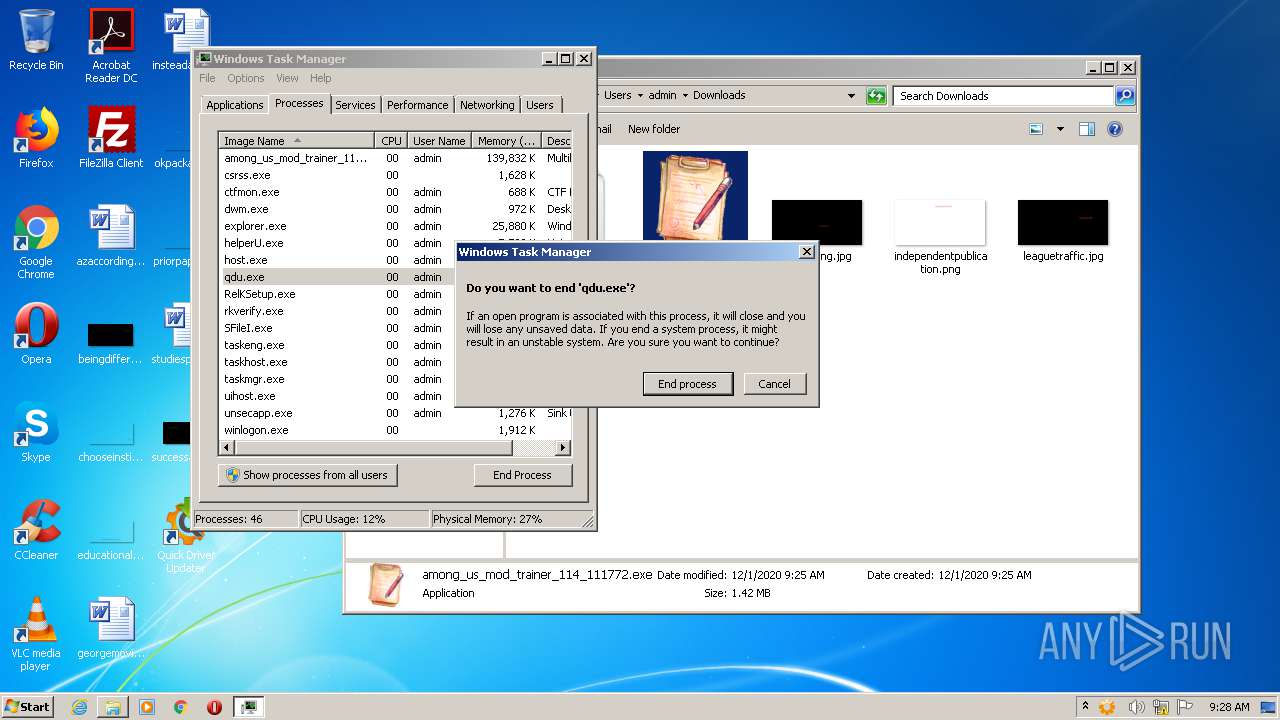
Task: Sort processes by the Memory column
Action: pos(506,141)
